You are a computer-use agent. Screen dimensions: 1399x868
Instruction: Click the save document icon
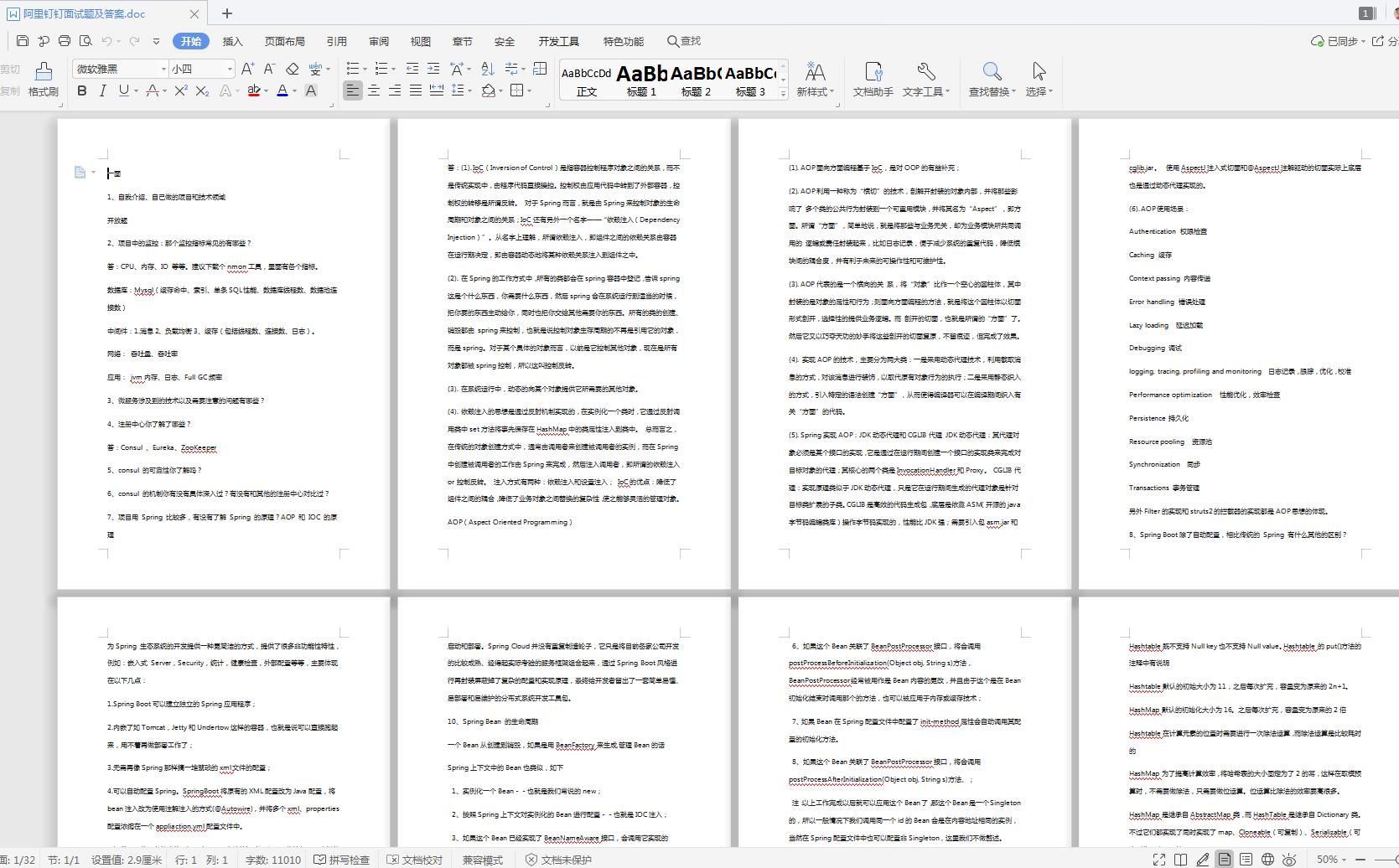pos(23,41)
